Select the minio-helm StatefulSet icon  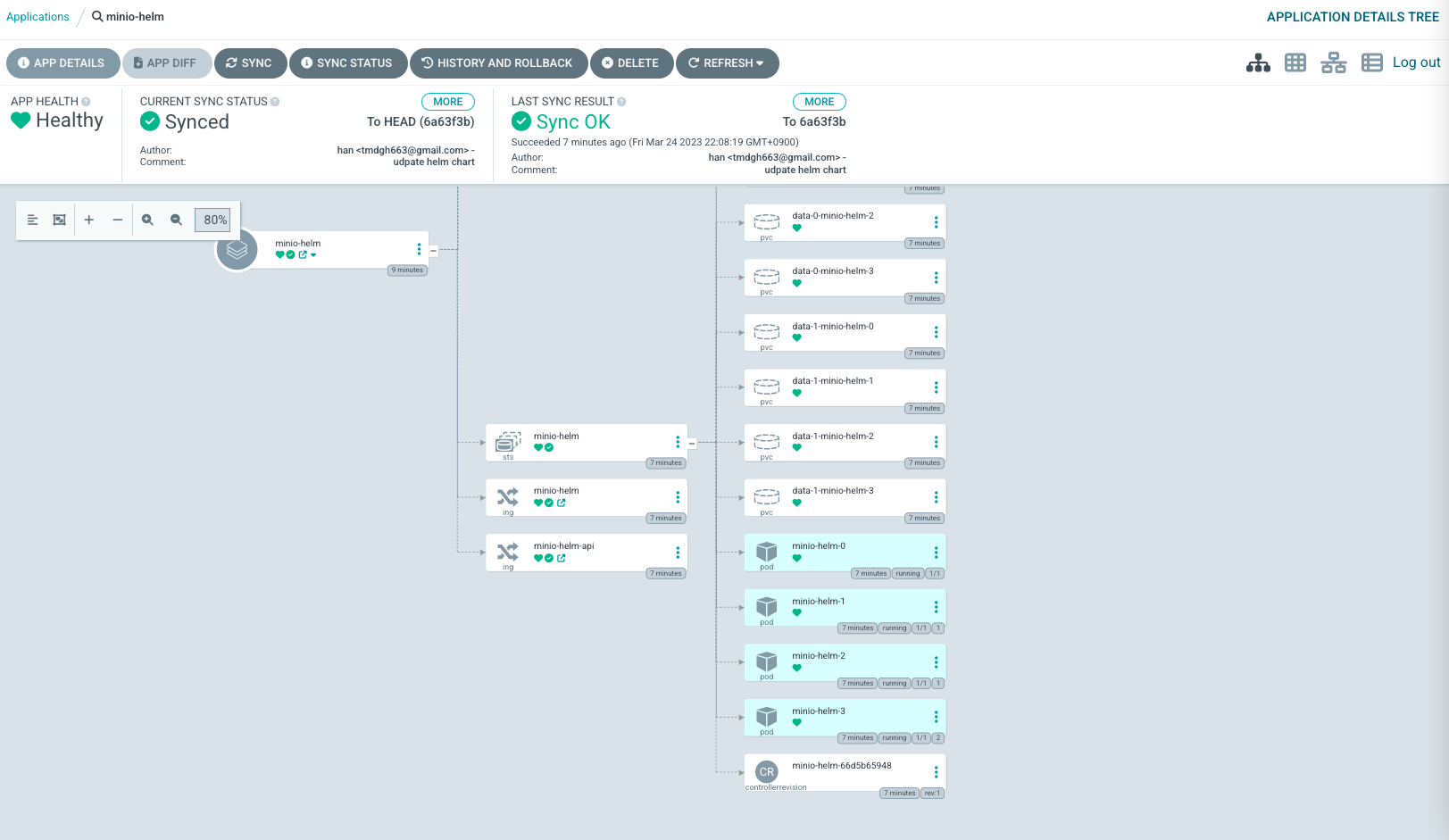pos(508,441)
